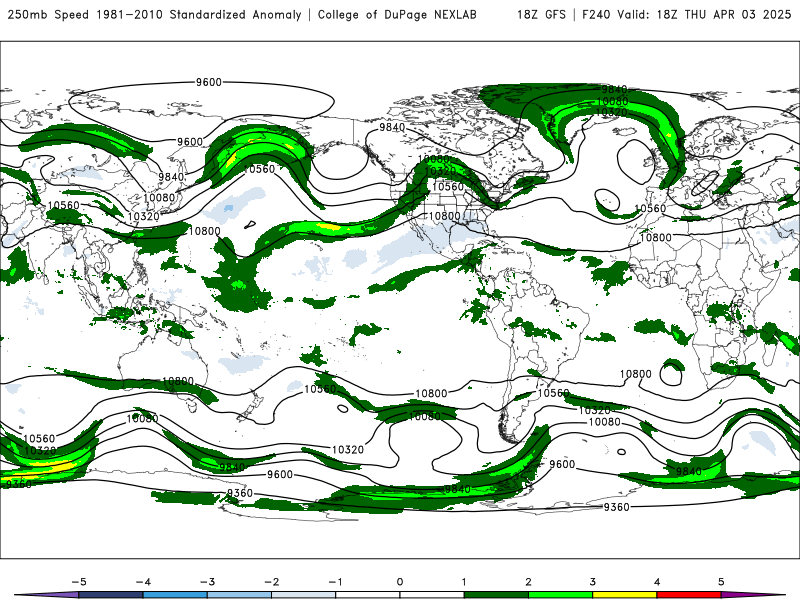Click the "250mb Speed 1981-2010 Standardized Anomaly" title
Screen dimensions: 800x600
pyautogui.click(x=155, y=14)
